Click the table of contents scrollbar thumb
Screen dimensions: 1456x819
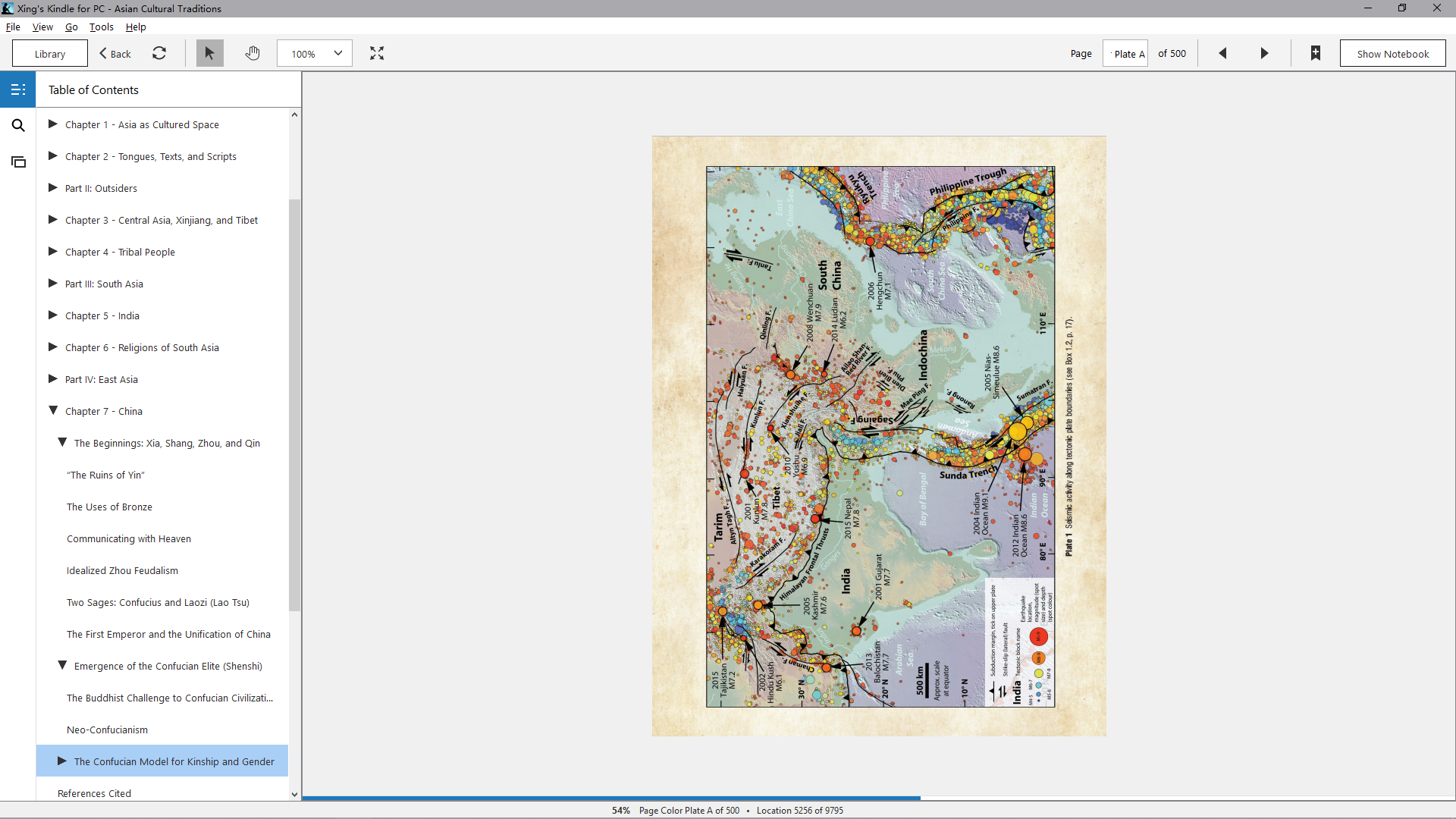pyautogui.click(x=294, y=405)
